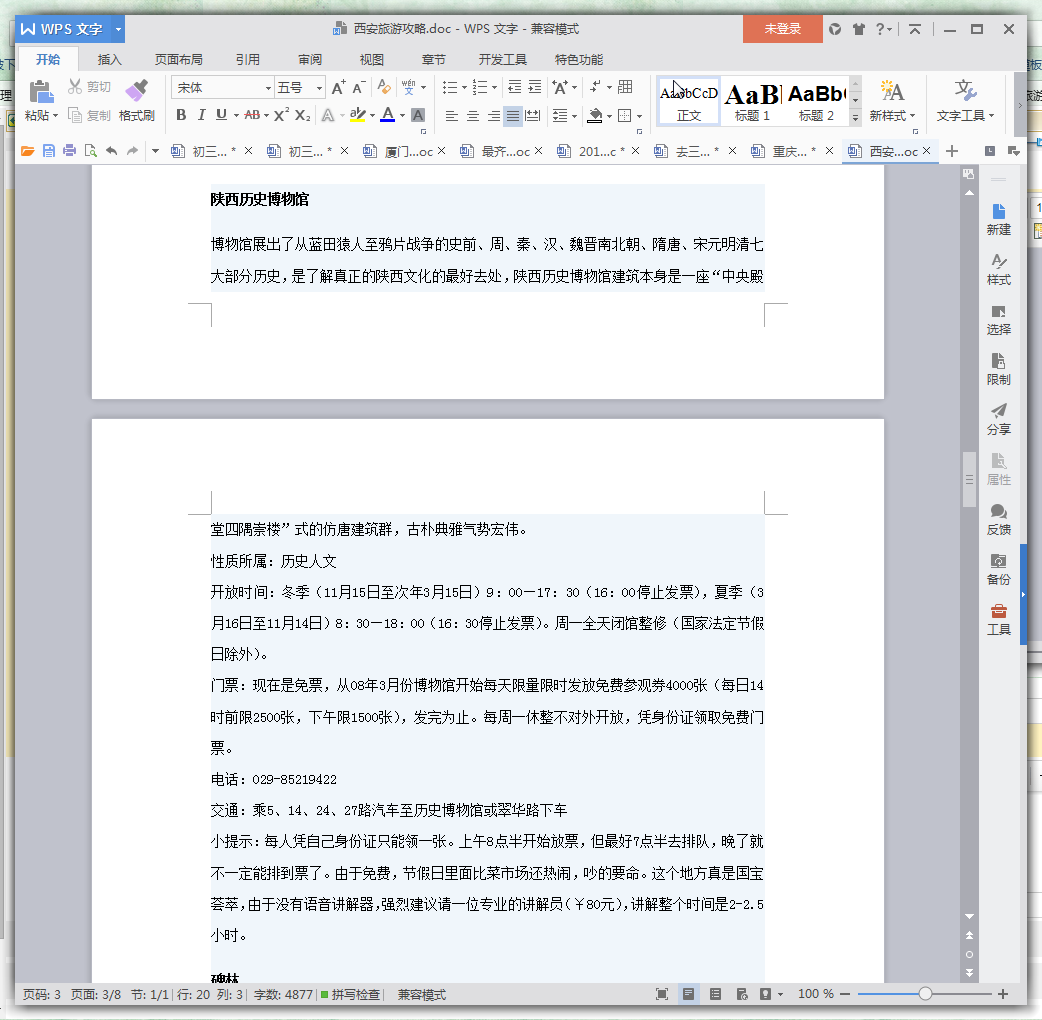Switch to the 插入 ribbon tab
Image resolution: width=1042 pixels, height=1020 pixels.
click(x=109, y=59)
